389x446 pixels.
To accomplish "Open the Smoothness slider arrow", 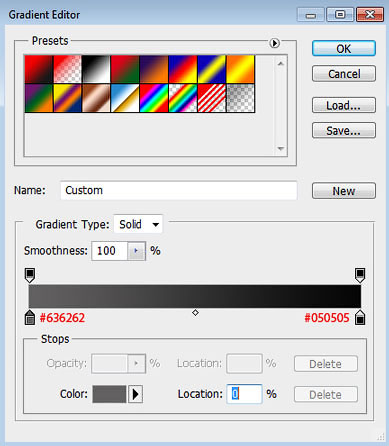I will (x=136, y=251).
